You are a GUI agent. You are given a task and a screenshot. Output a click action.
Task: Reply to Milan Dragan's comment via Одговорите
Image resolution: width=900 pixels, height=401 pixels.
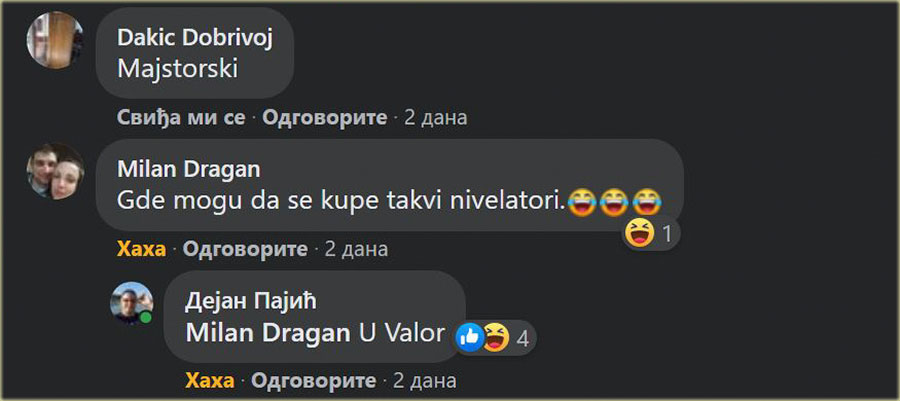tap(245, 249)
